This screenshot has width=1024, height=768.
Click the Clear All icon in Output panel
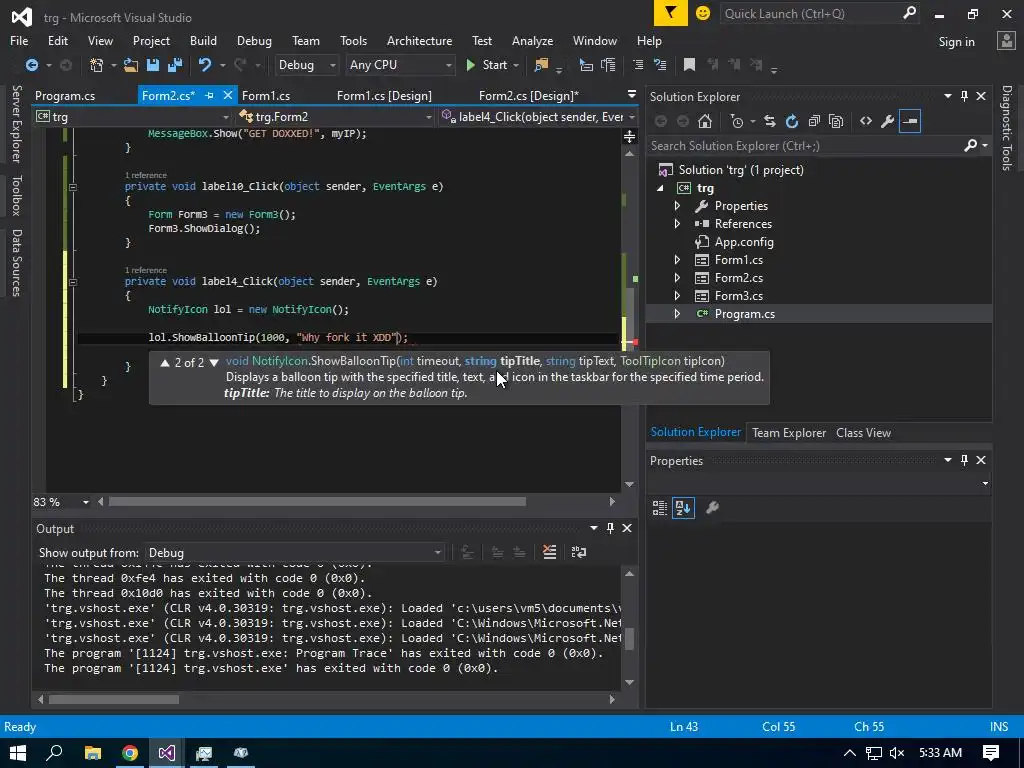[550, 552]
